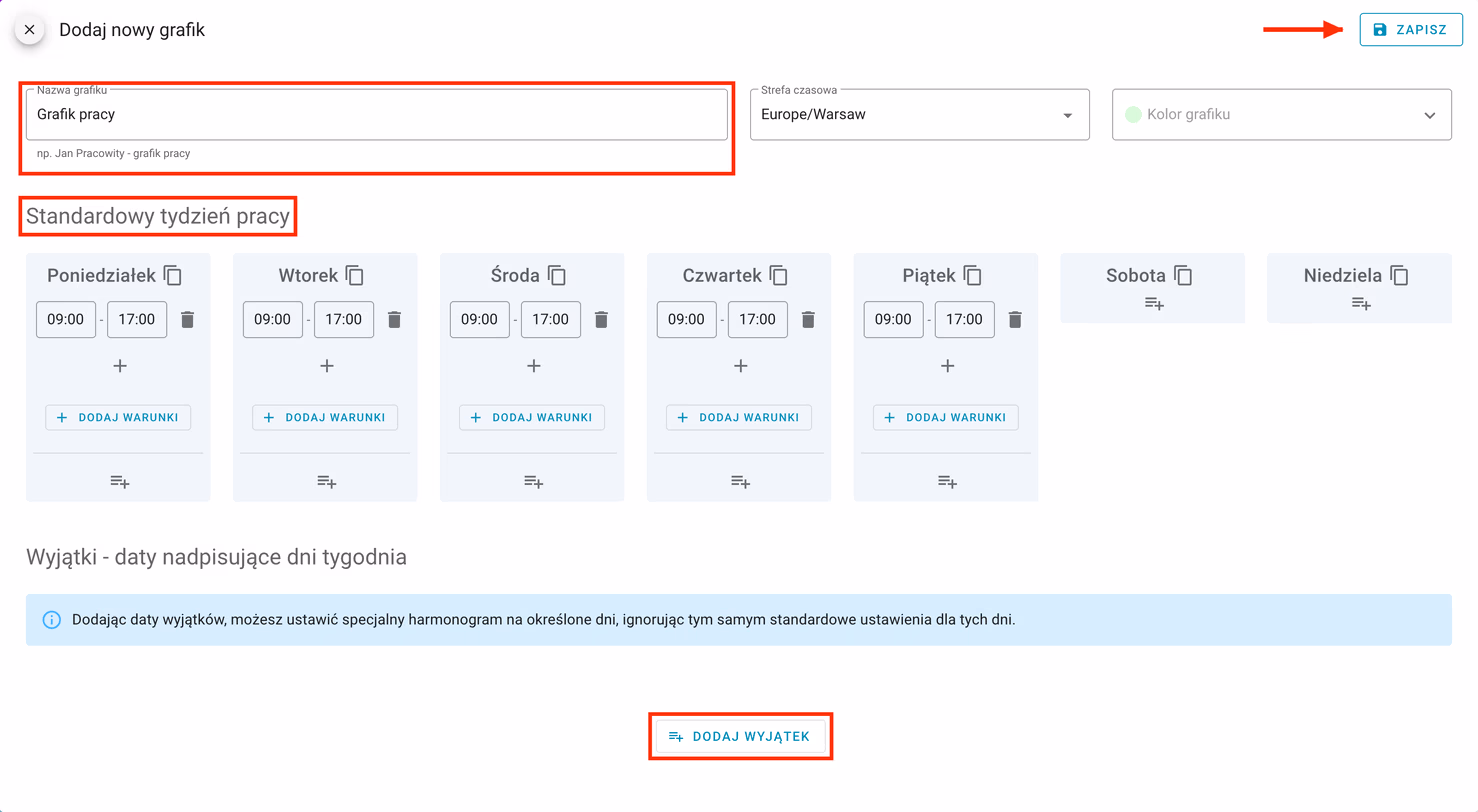Click list-add icon at bottom of Wtorek card

(x=327, y=482)
